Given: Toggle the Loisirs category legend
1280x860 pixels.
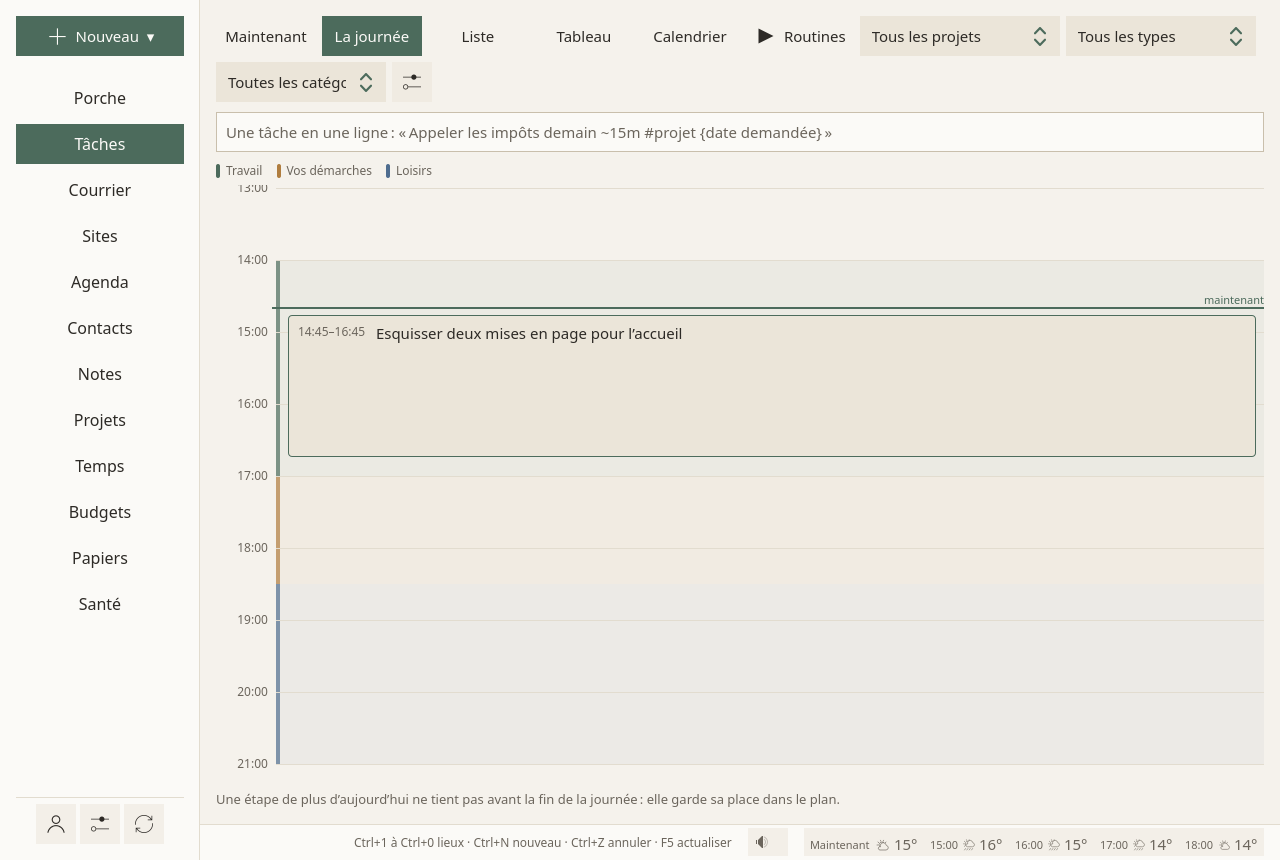Looking at the screenshot, I should coord(409,171).
